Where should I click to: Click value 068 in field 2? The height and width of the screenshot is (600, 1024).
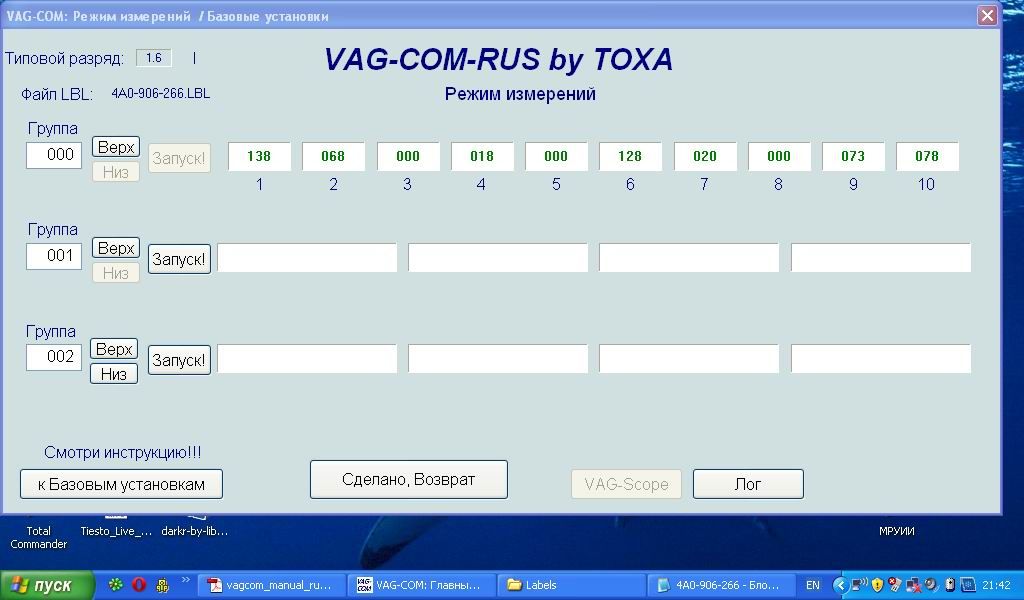point(333,157)
